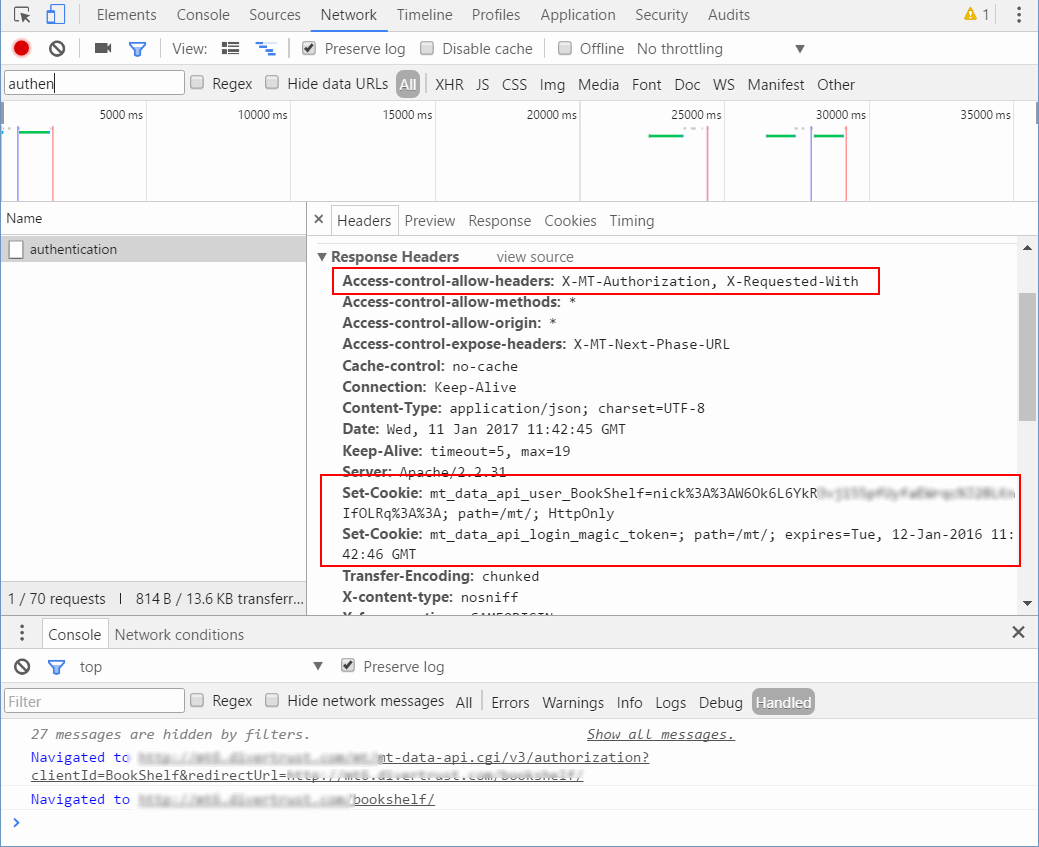Toggle the device toolbar icon

click(x=55, y=14)
